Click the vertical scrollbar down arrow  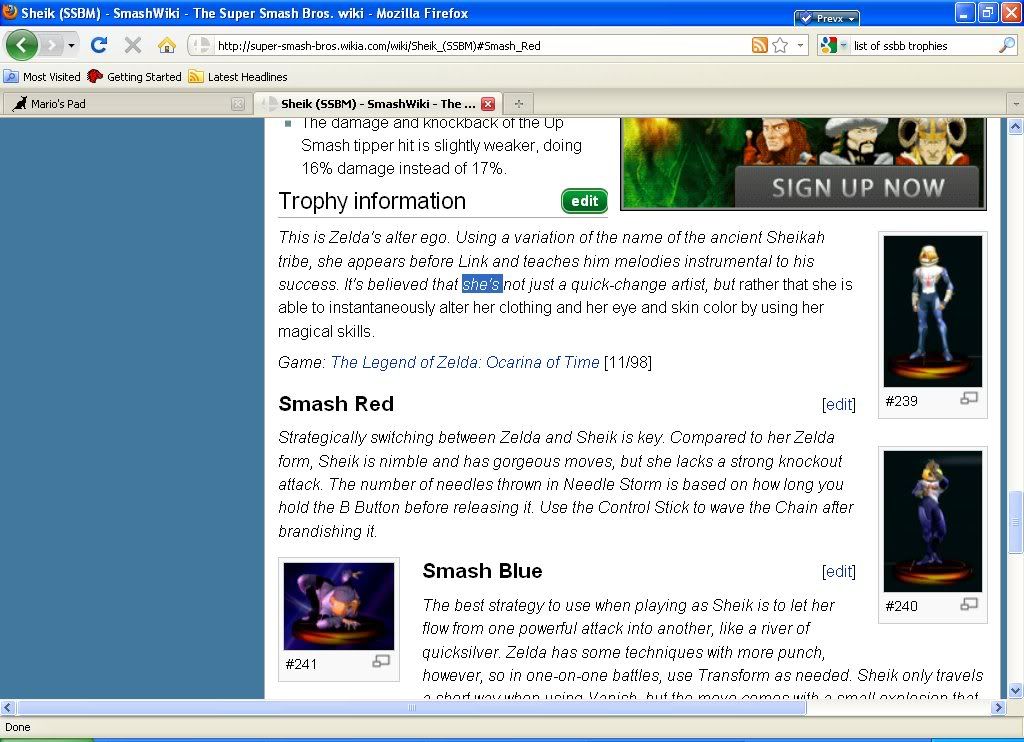(x=1016, y=690)
